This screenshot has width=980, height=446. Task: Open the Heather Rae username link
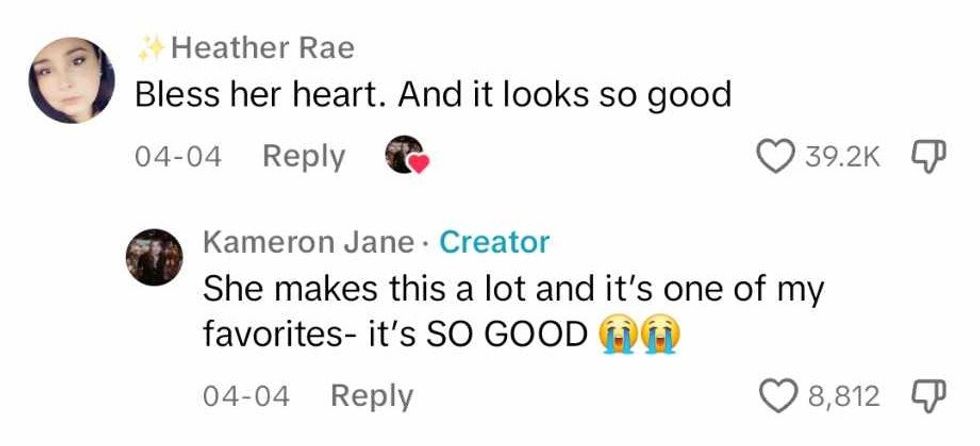pos(262,49)
